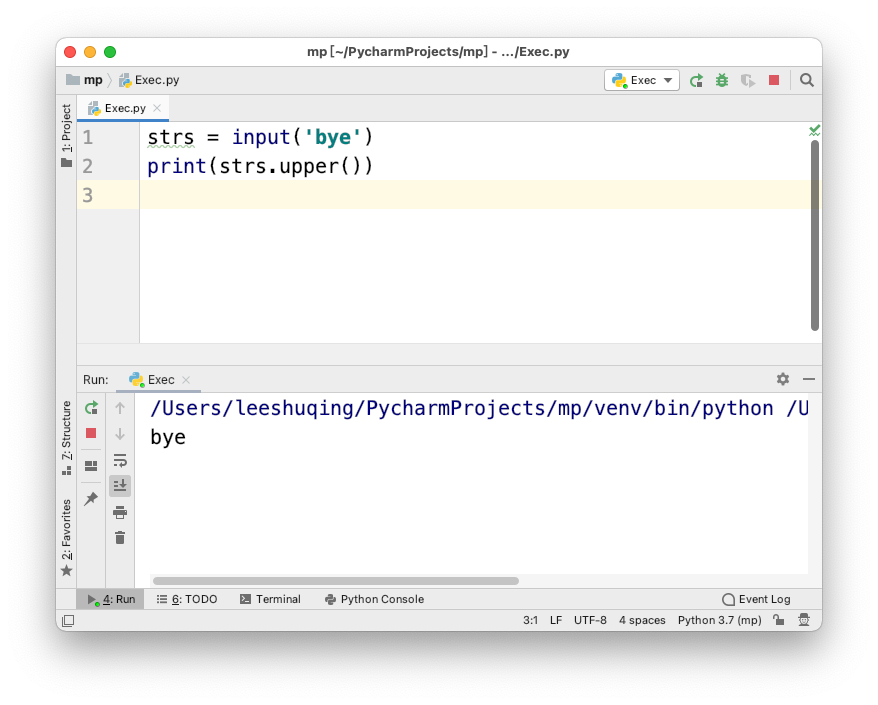Viewport: 878px width, 705px height.
Task: Rerun Exec from Run panel sidebar
Action: [91, 408]
